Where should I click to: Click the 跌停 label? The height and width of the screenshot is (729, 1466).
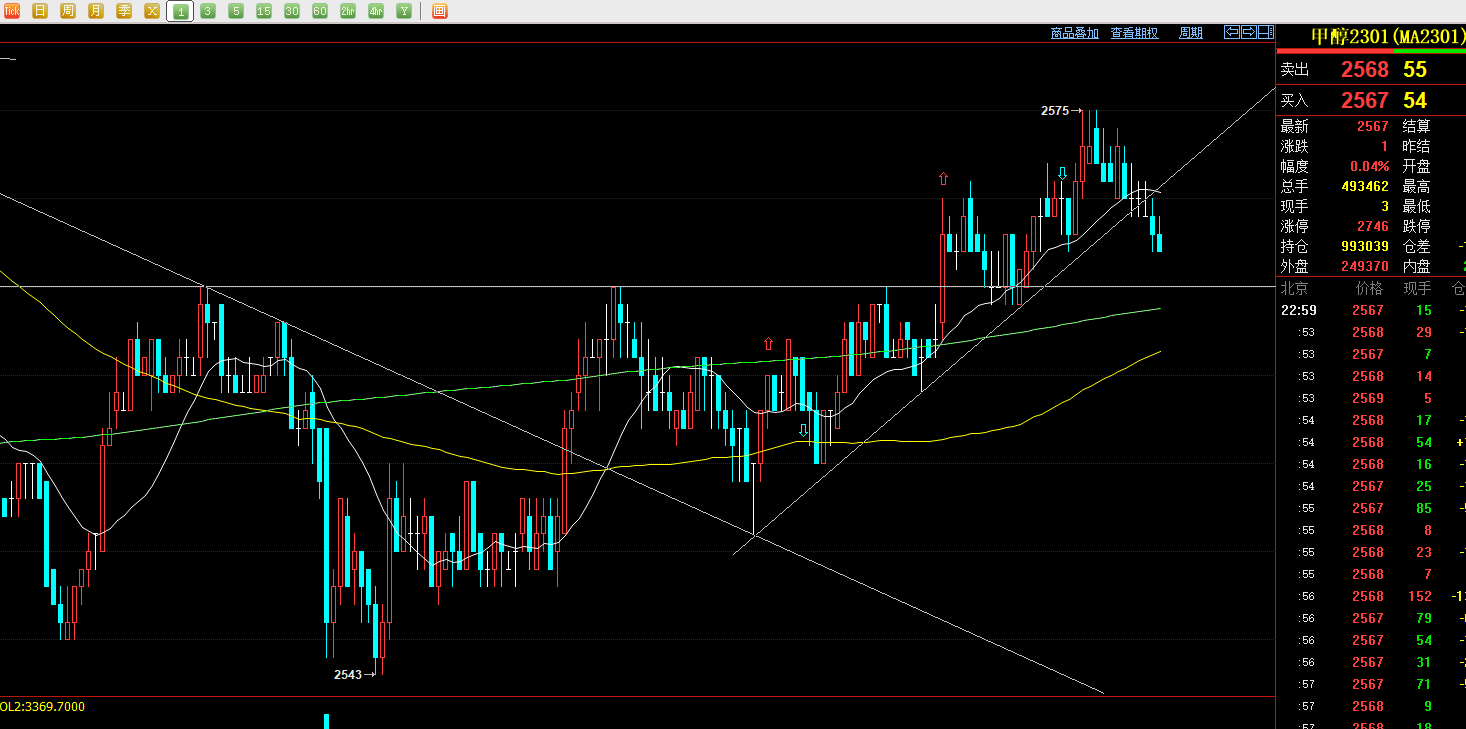point(1416,226)
